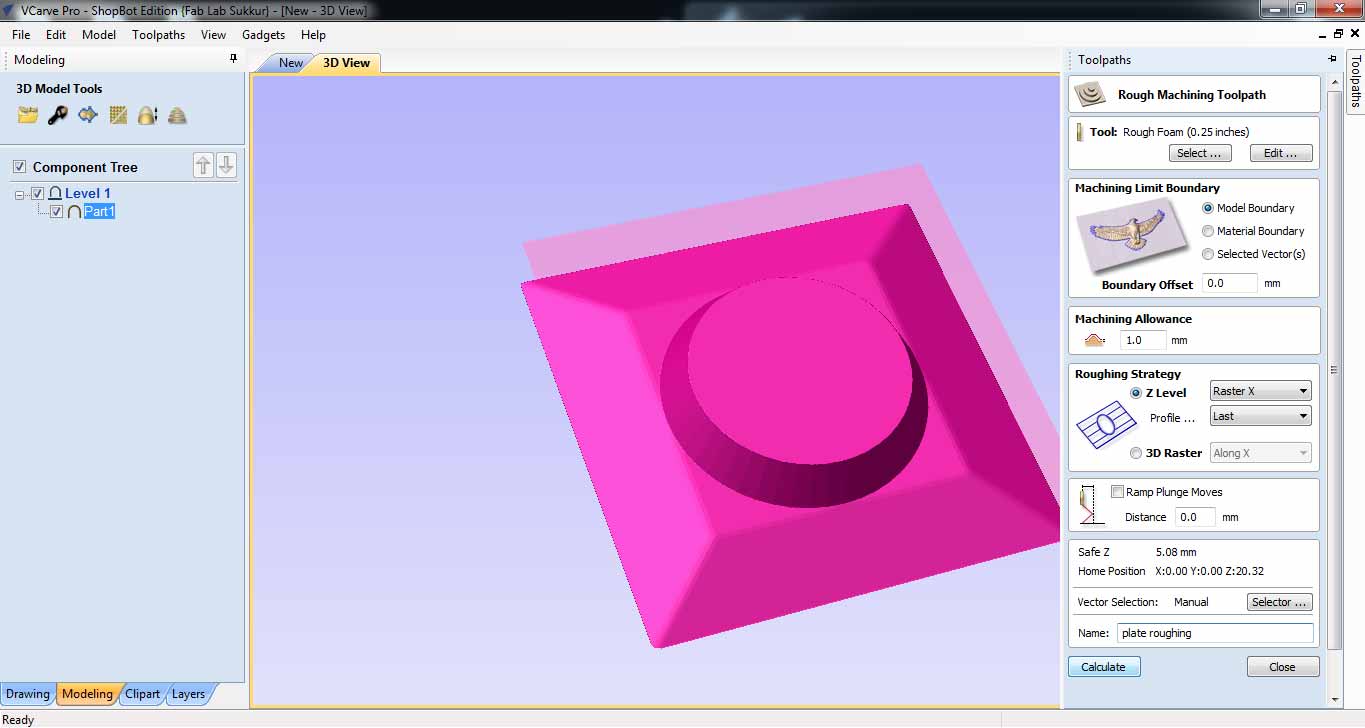Click the Close toolpath button
The width and height of the screenshot is (1365, 728).
coord(1283,667)
